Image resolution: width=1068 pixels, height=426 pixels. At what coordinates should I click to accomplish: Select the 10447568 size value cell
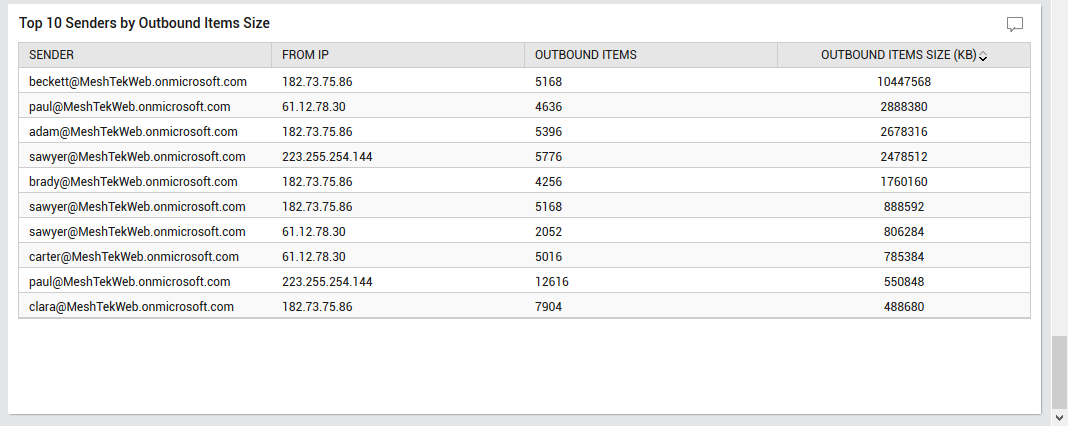click(x=904, y=82)
